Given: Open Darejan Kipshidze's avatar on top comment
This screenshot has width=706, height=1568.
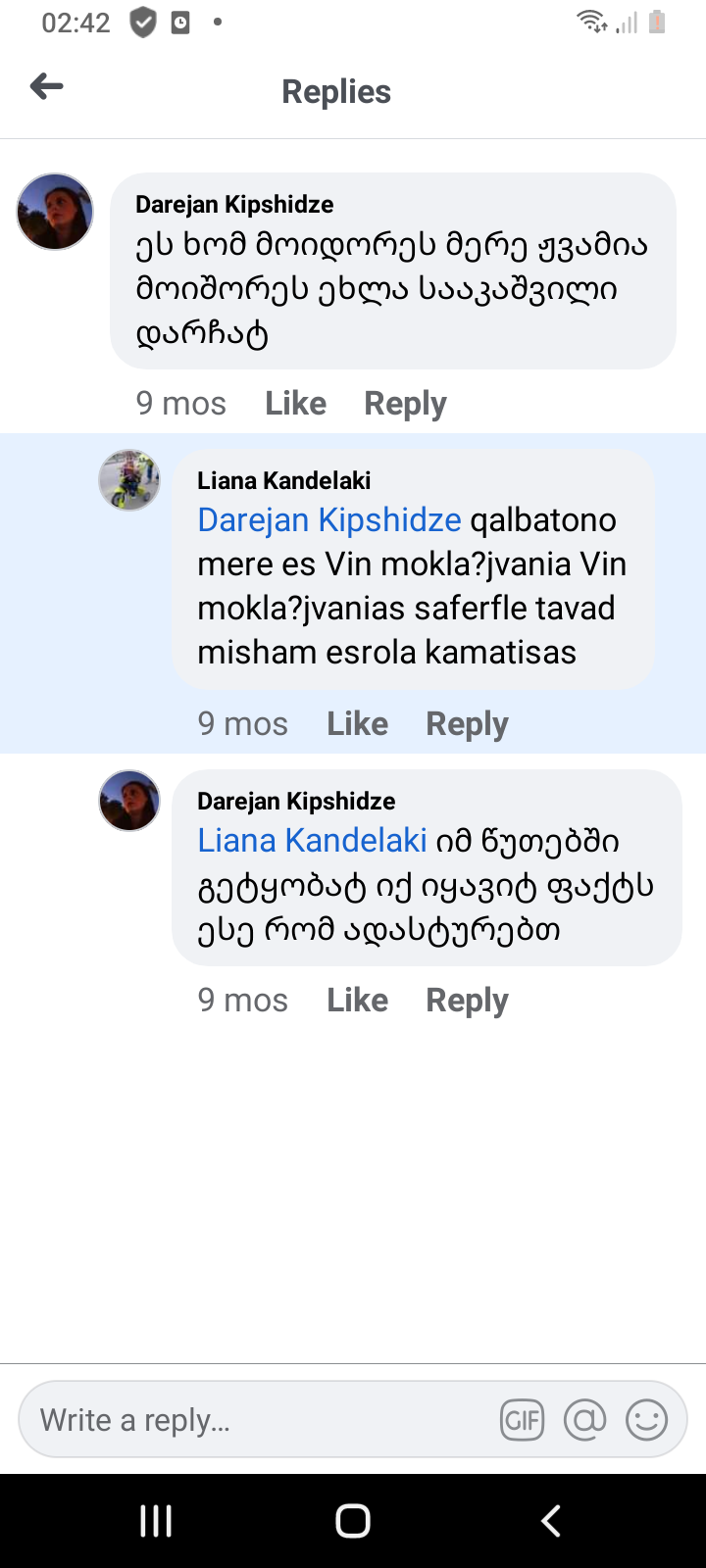Looking at the screenshot, I should click(55, 212).
